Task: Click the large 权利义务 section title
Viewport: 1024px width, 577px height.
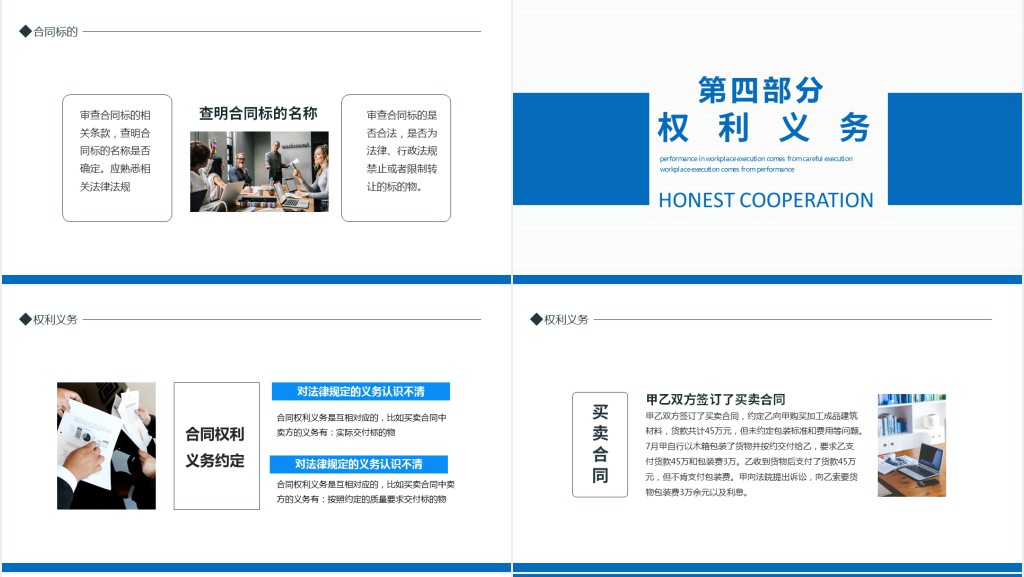Action: [x=765, y=128]
